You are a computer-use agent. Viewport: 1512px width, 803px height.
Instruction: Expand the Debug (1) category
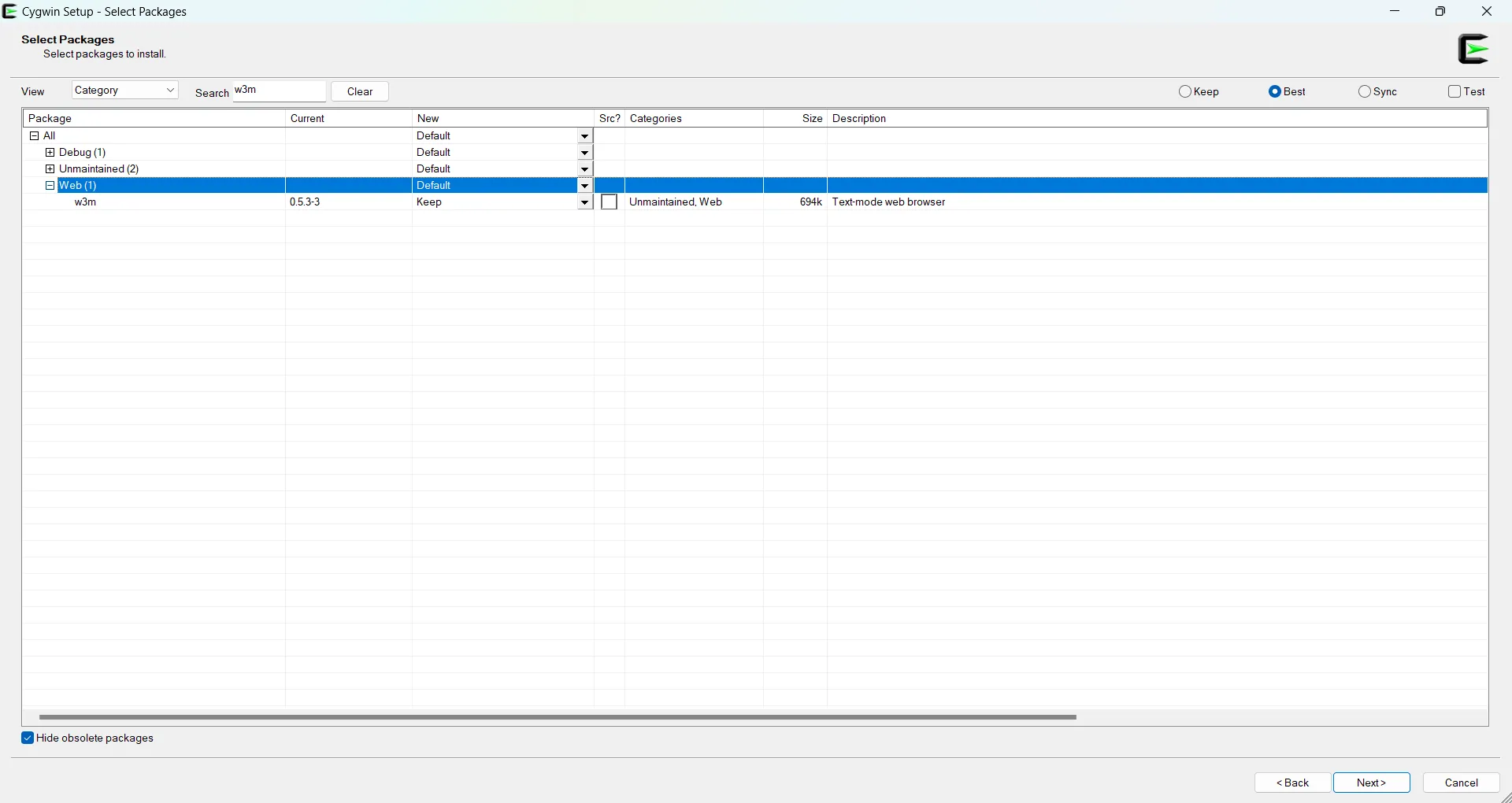[x=50, y=153]
